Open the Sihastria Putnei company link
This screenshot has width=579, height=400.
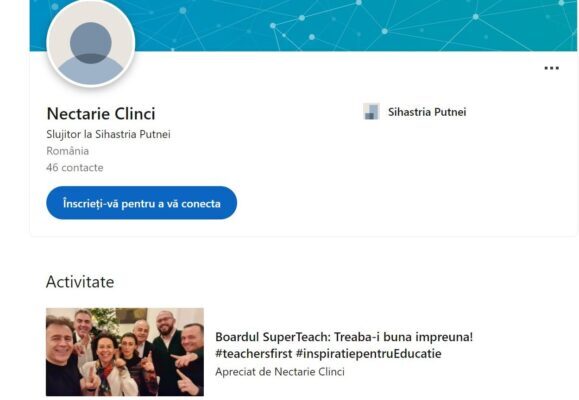(427, 112)
